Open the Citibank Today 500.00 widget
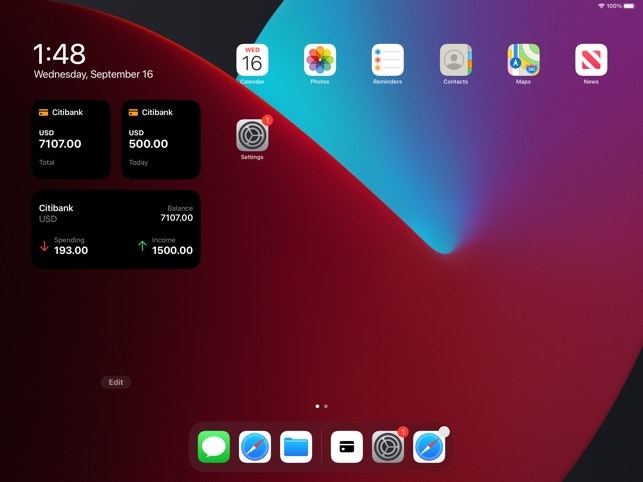Image resolution: width=643 pixels, height=482 pixels. (161, 139)
